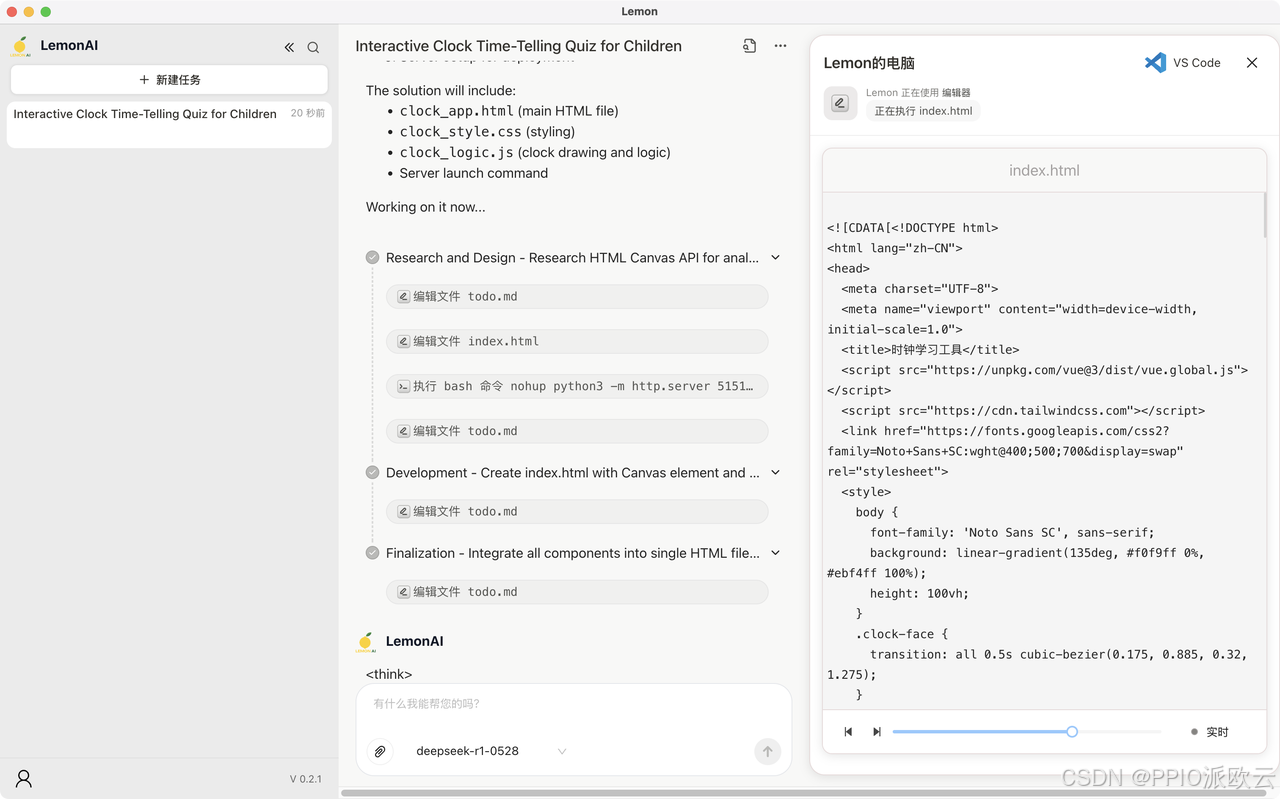Open the three-dot more options menu
Viewport: 1280px width, 799px height.
[x=780, y=46]
